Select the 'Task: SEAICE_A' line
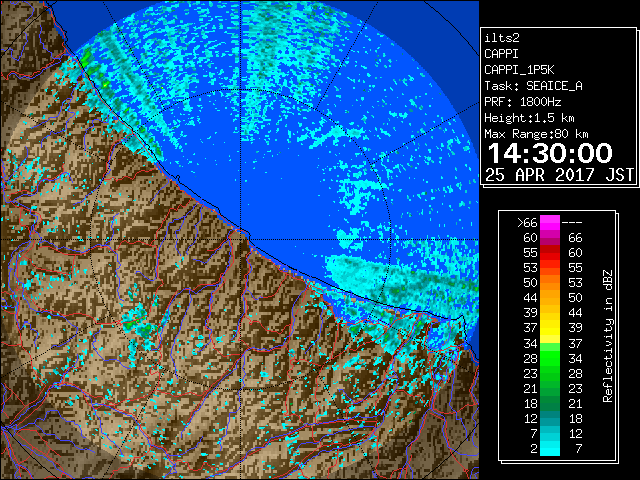The height and width of the screenshot is (480, 640). (x=533, y=86)
